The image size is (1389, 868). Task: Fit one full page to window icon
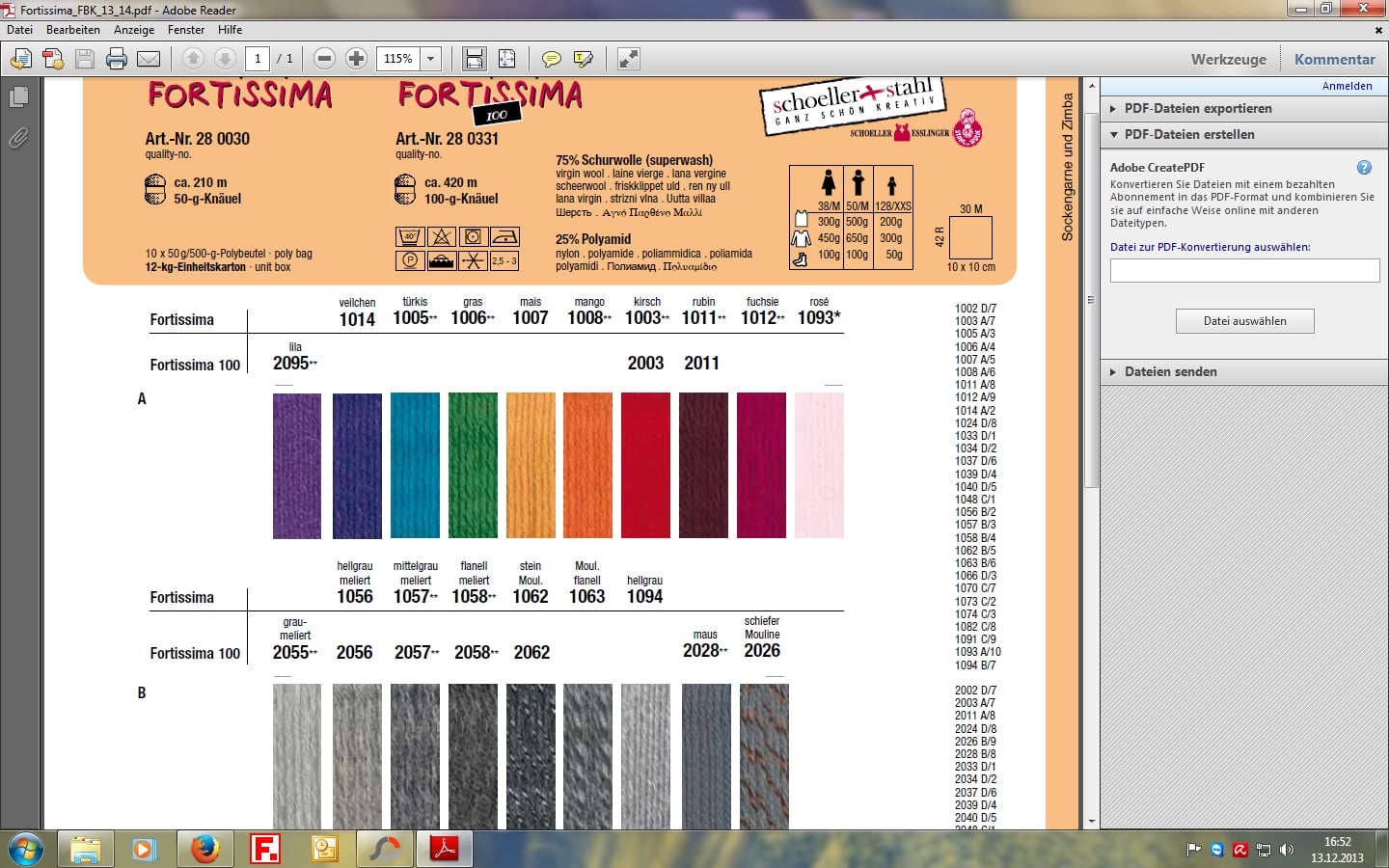[x=506, y=59]
